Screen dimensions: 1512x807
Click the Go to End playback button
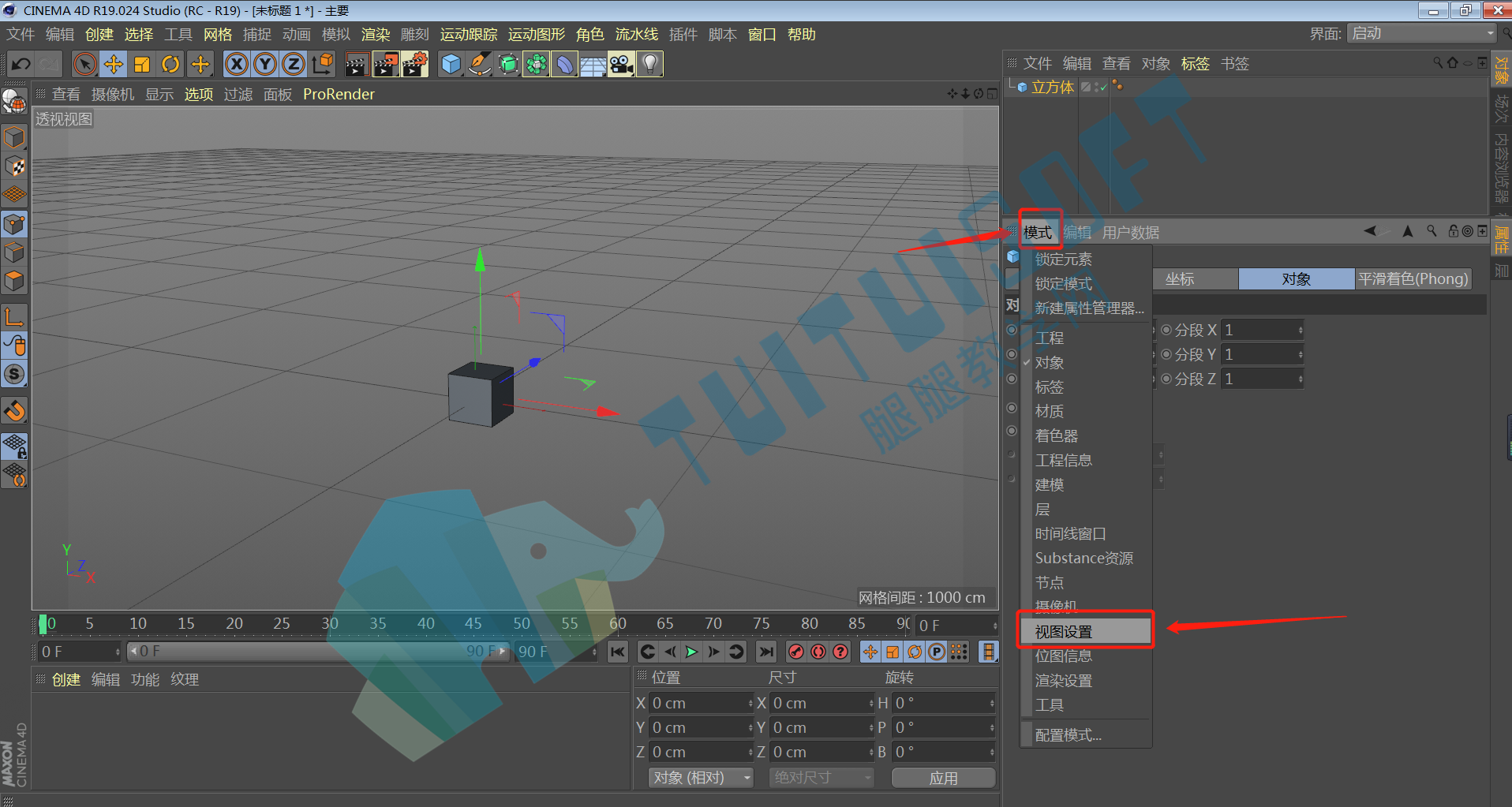point(765,652)
